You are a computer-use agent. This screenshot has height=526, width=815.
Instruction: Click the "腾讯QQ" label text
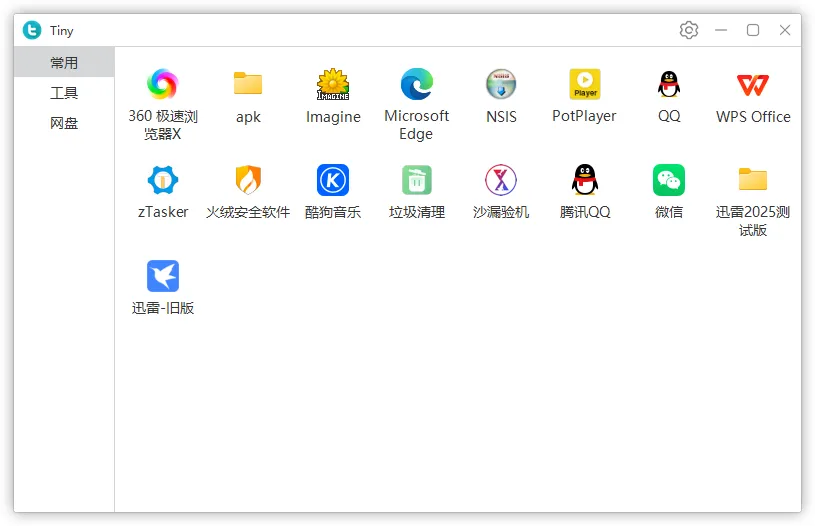click(585, 212)
